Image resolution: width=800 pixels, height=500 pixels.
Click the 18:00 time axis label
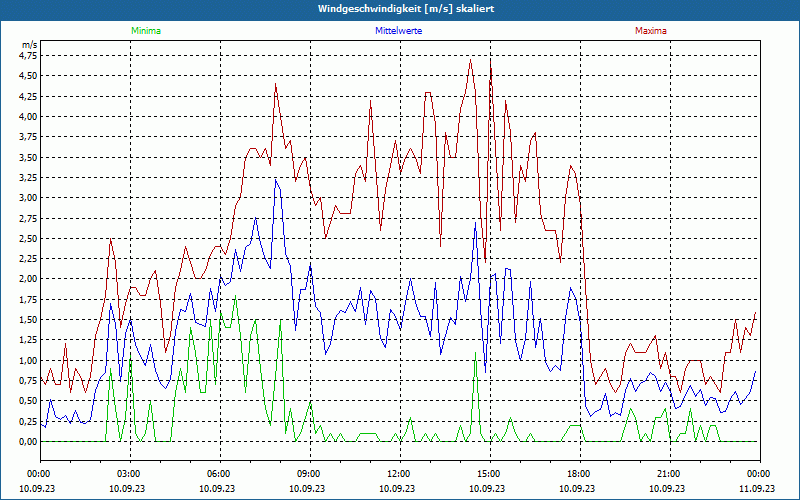pos(578,474)
